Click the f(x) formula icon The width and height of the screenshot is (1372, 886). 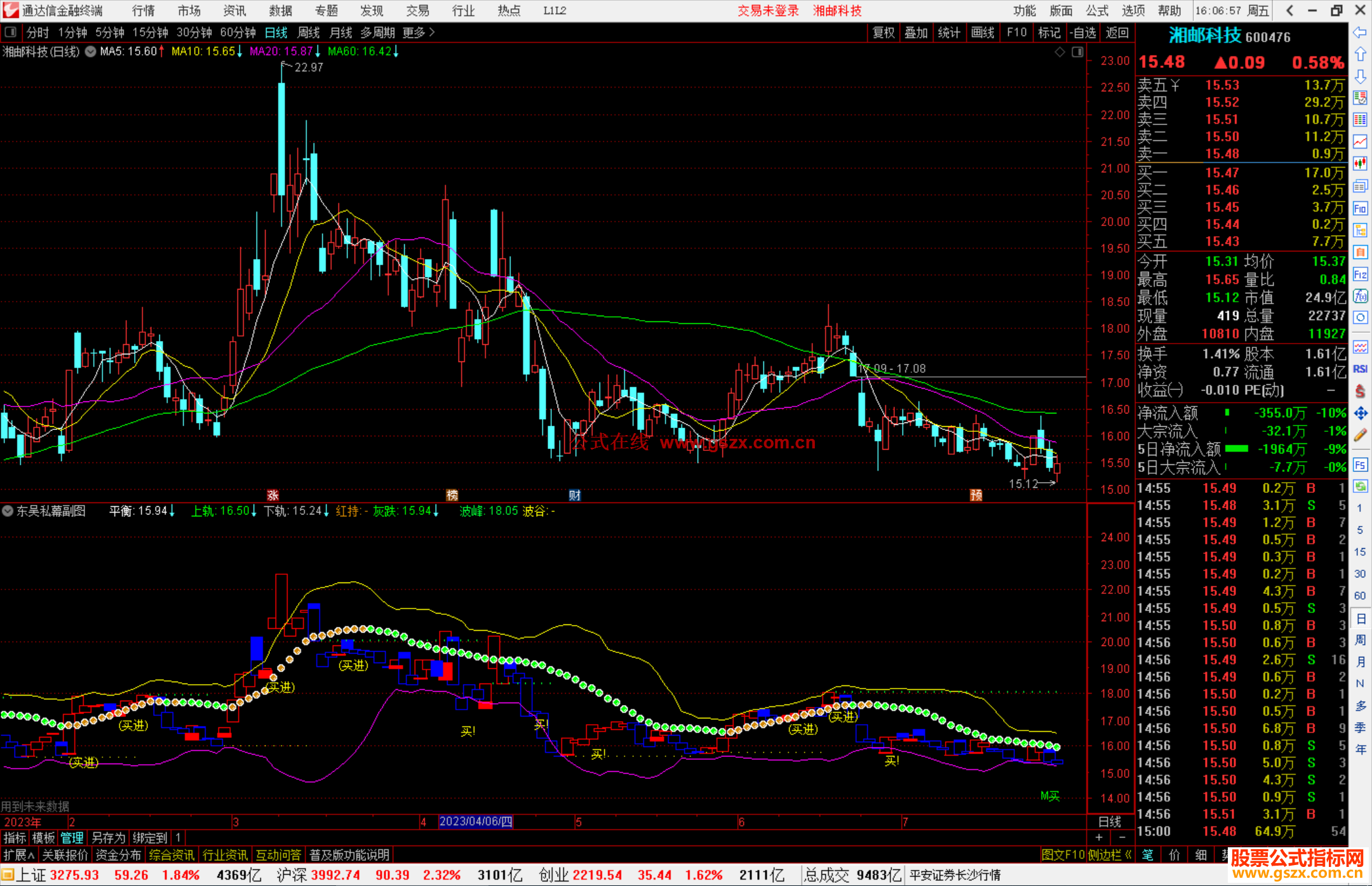click(1360, 296)
